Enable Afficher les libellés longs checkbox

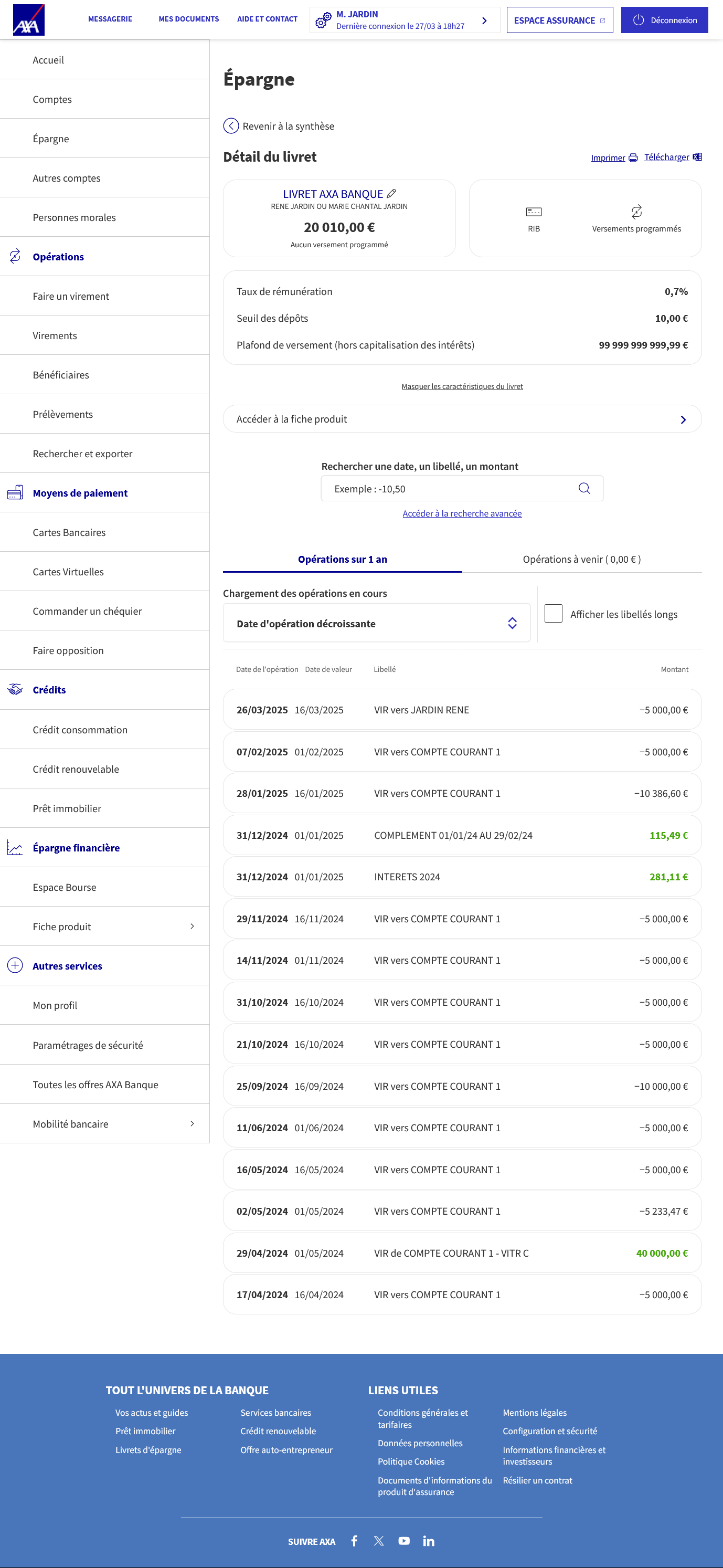click(553, 614)
